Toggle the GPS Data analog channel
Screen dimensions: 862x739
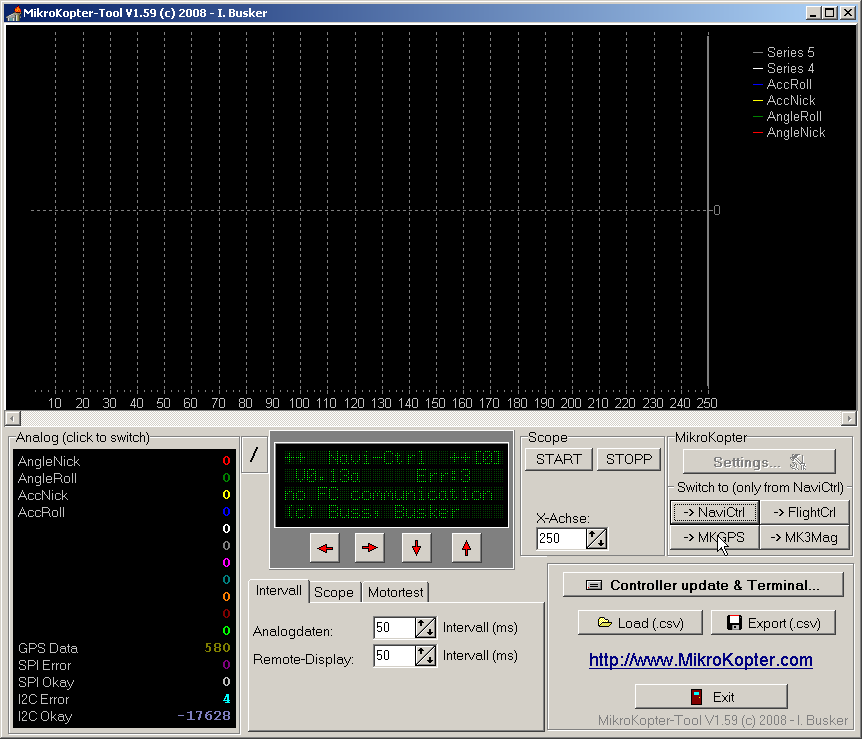pos(46,647)
